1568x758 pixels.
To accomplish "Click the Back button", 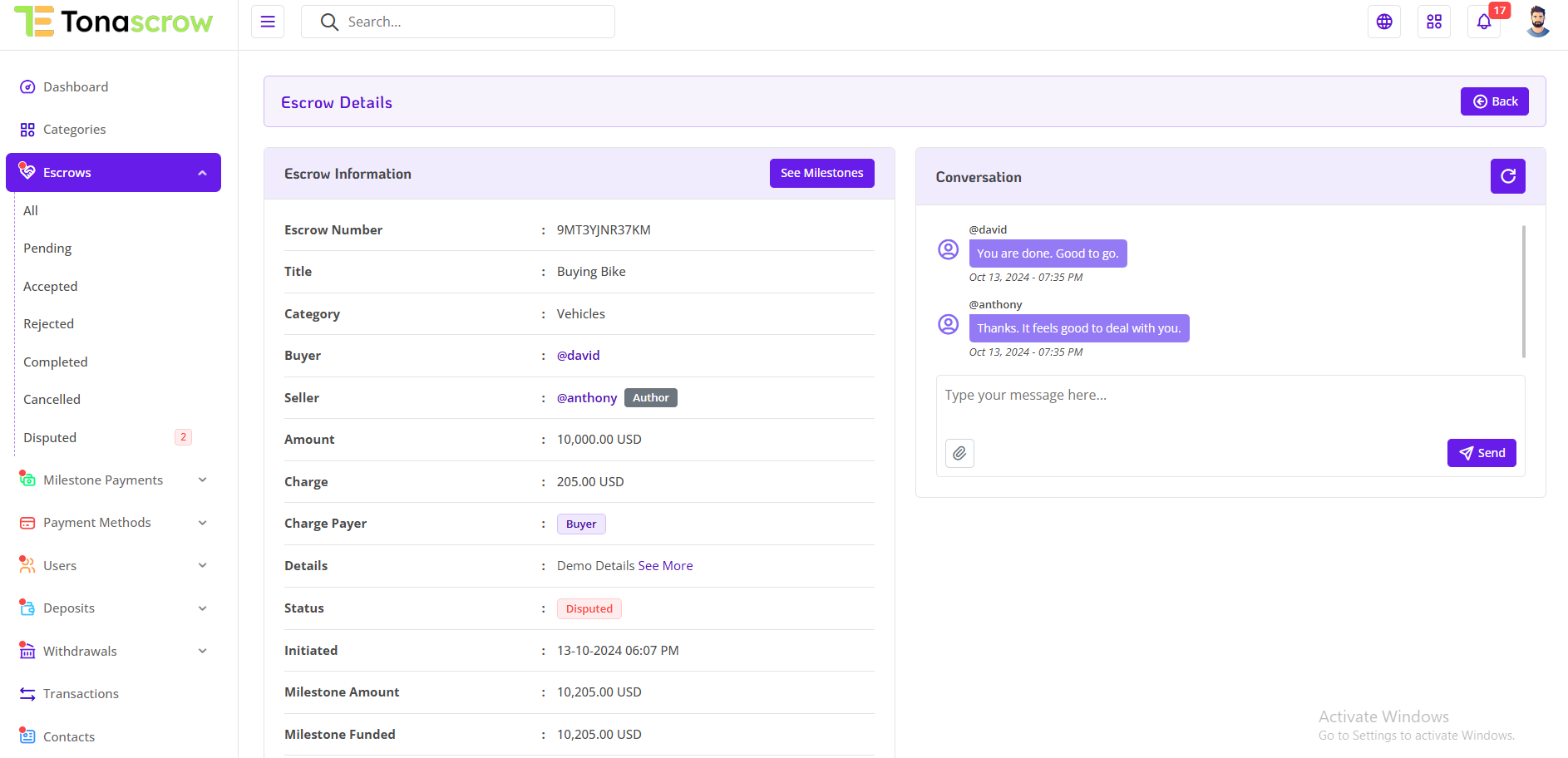I will (1494, 101).
